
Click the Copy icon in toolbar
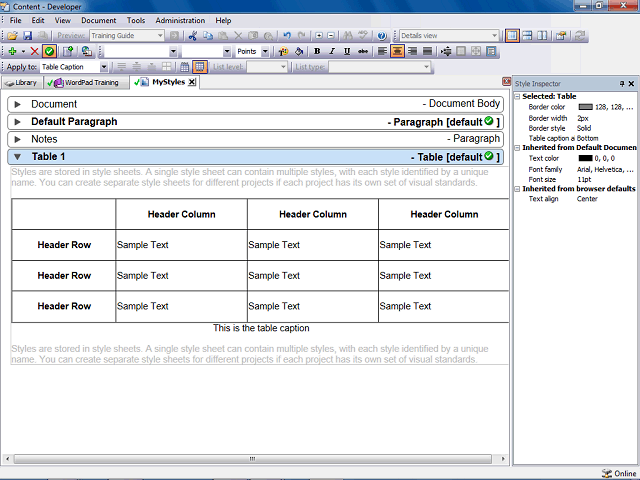click(208, 36)
